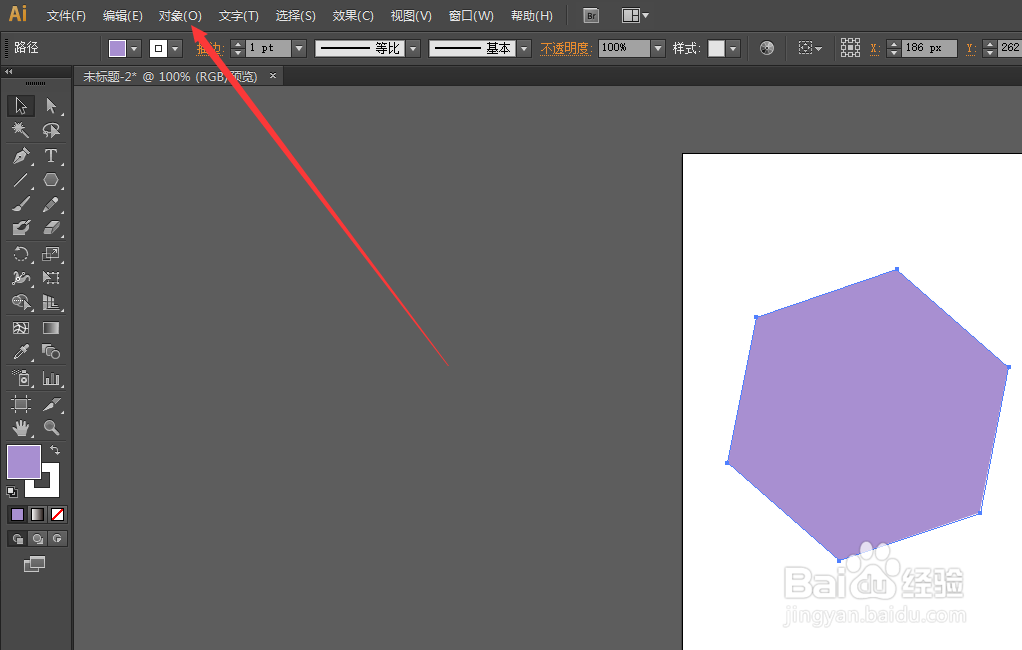This screenshot has width=1022, height=650.
Task: Select the Magic Wand tool
Action: coord(21,130)
